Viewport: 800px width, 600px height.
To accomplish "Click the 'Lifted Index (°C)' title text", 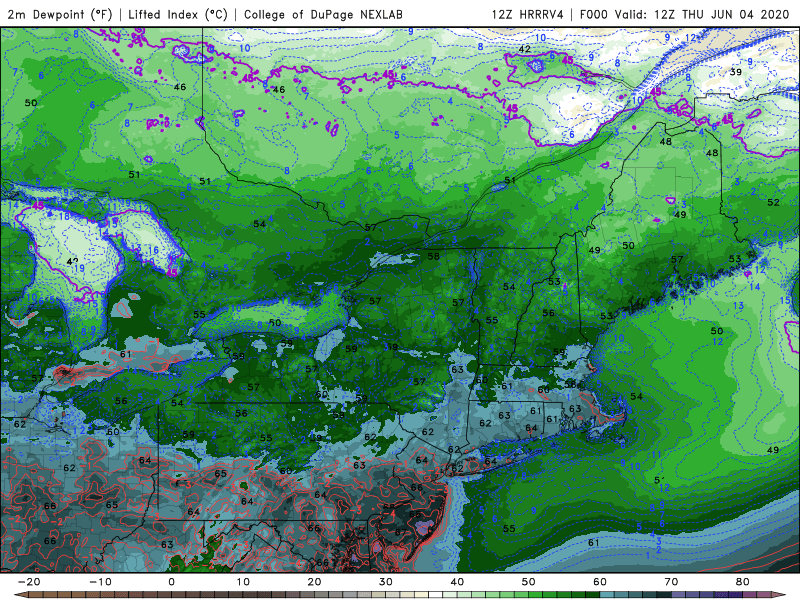I will click(x=178, y=14).
